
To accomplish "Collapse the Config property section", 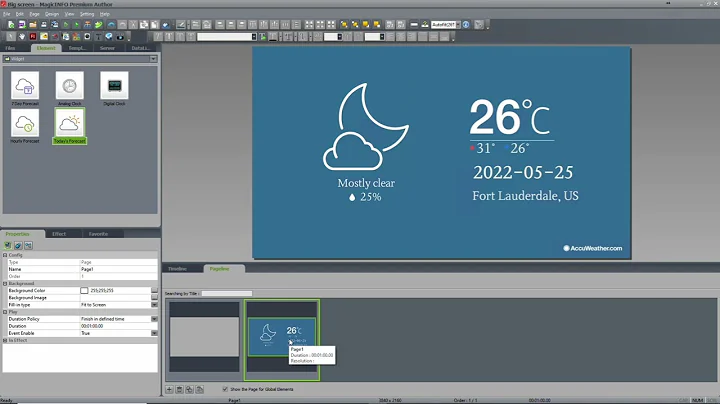I will tap(5, 255).
